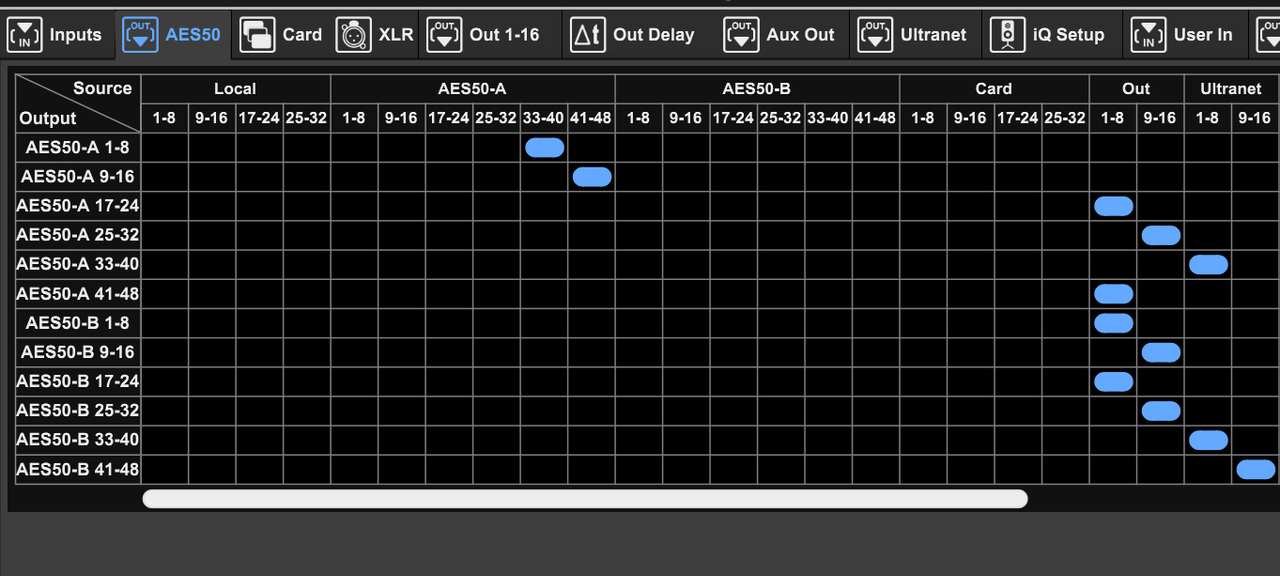Route Local 1-8 to AES50-A 1-8
This screenshot has width=1280, height=576.
coord(165,148)
